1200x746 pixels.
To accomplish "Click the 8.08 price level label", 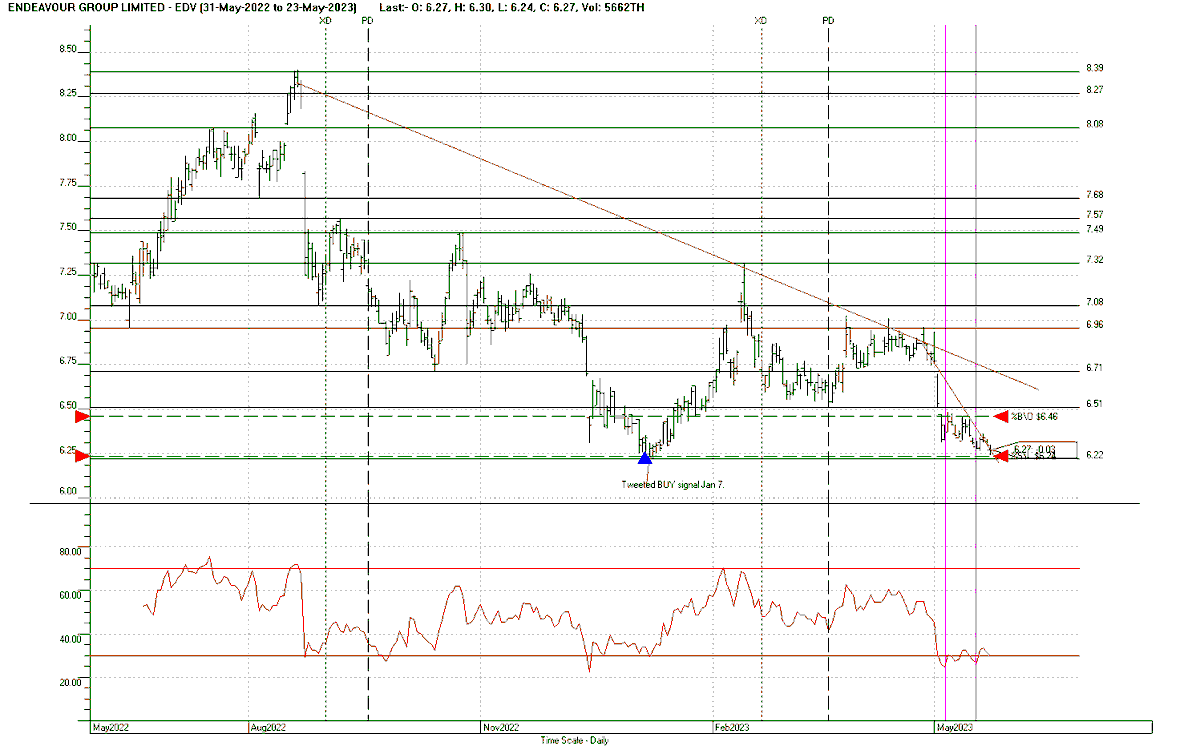I will (x=1094, y=124).
